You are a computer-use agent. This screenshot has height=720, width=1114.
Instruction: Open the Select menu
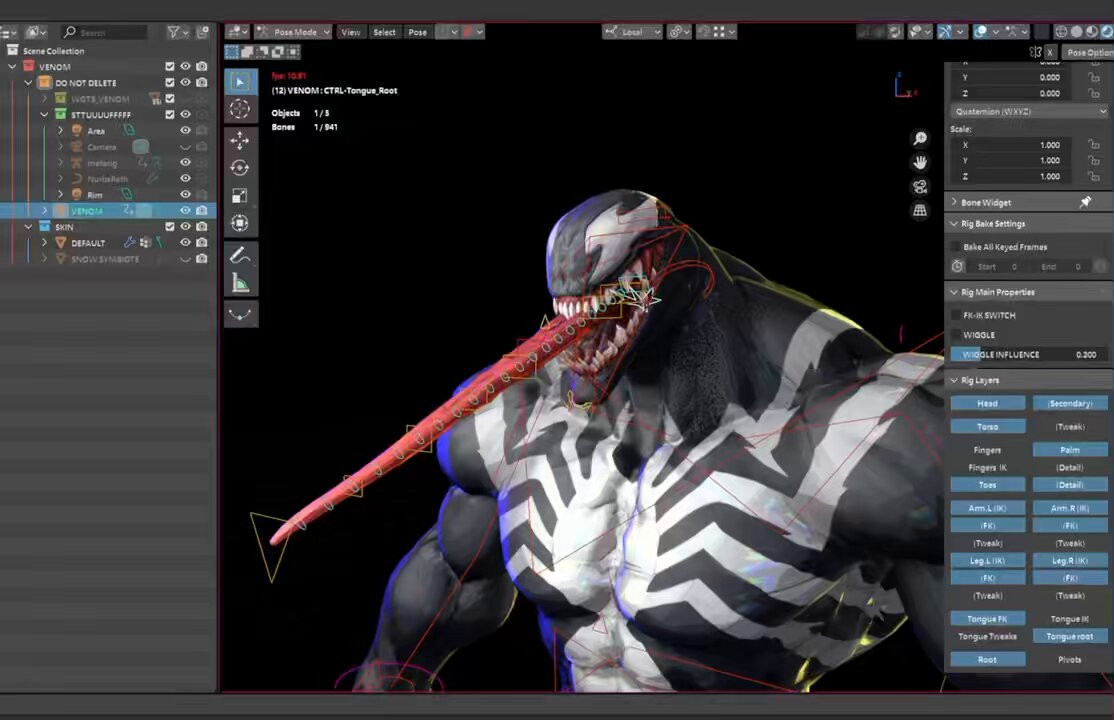(x=384, y=32)
